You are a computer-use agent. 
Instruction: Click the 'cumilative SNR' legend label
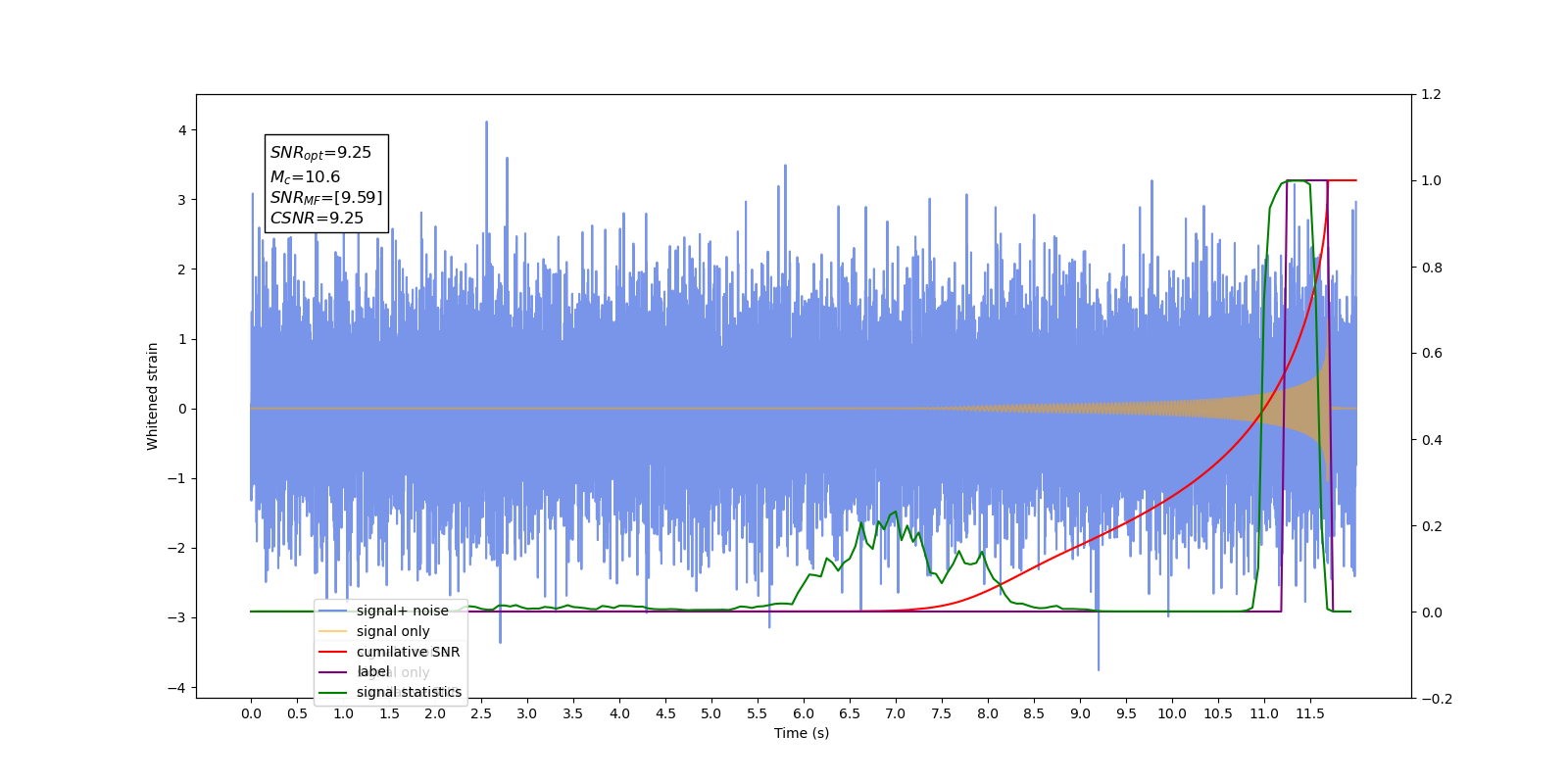coord(408,652)
